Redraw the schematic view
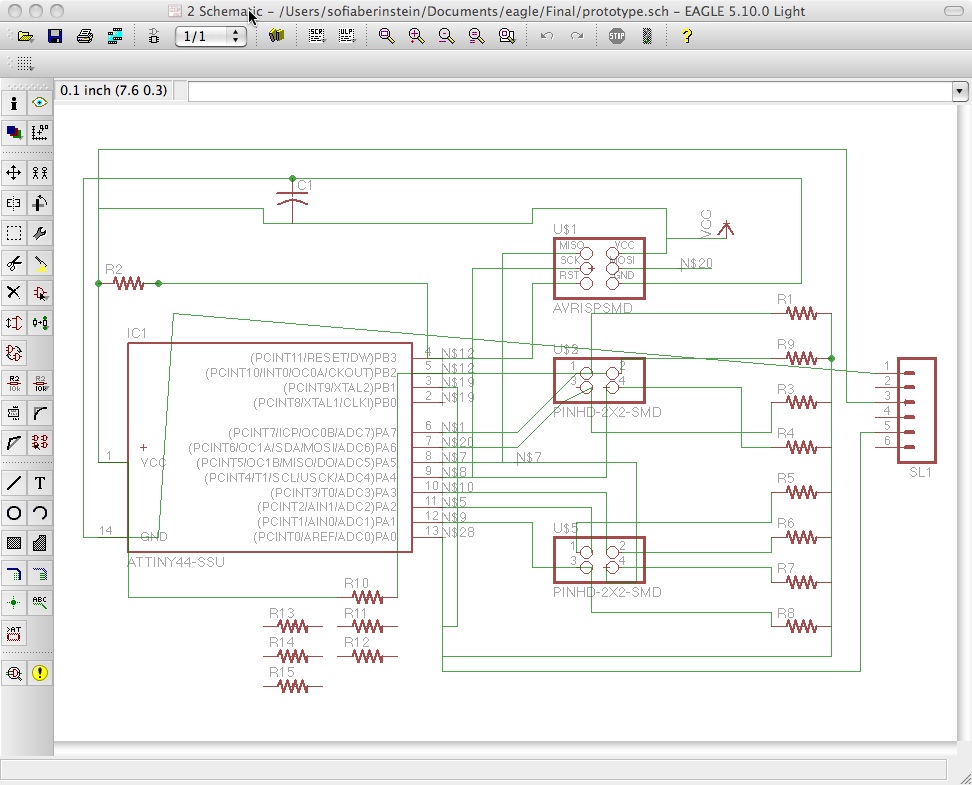 (x=477, y=36)
